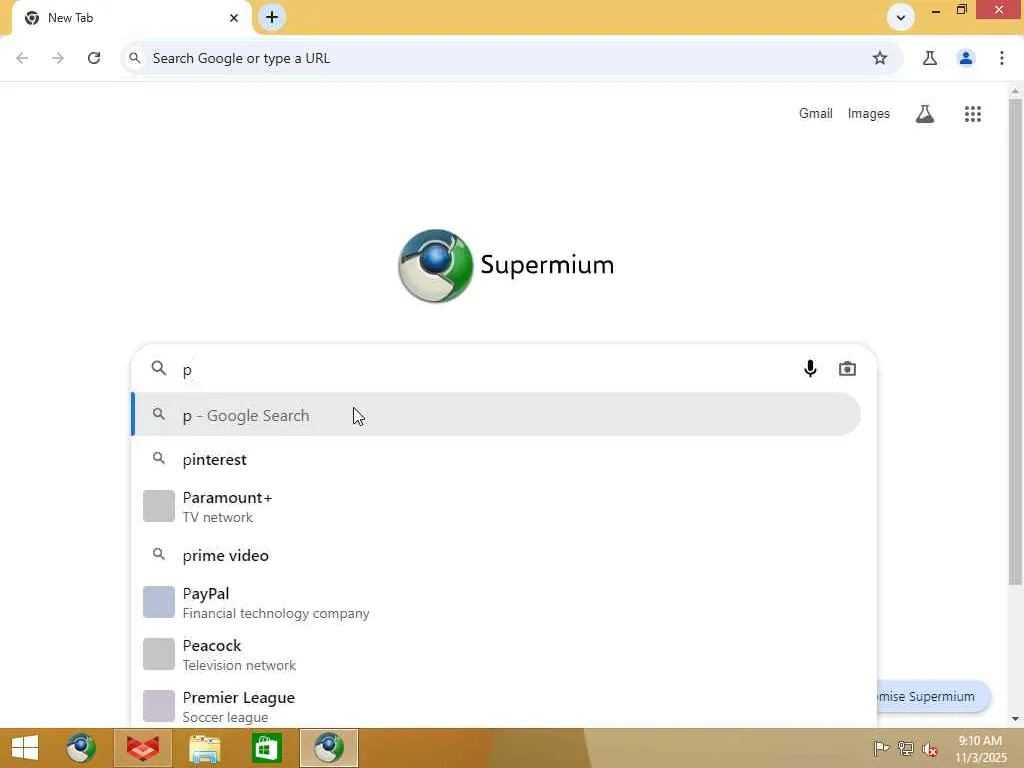The width and height of the screenshot is (1024, 768).
Task: Click the browser back arrow
Action: 22,58
